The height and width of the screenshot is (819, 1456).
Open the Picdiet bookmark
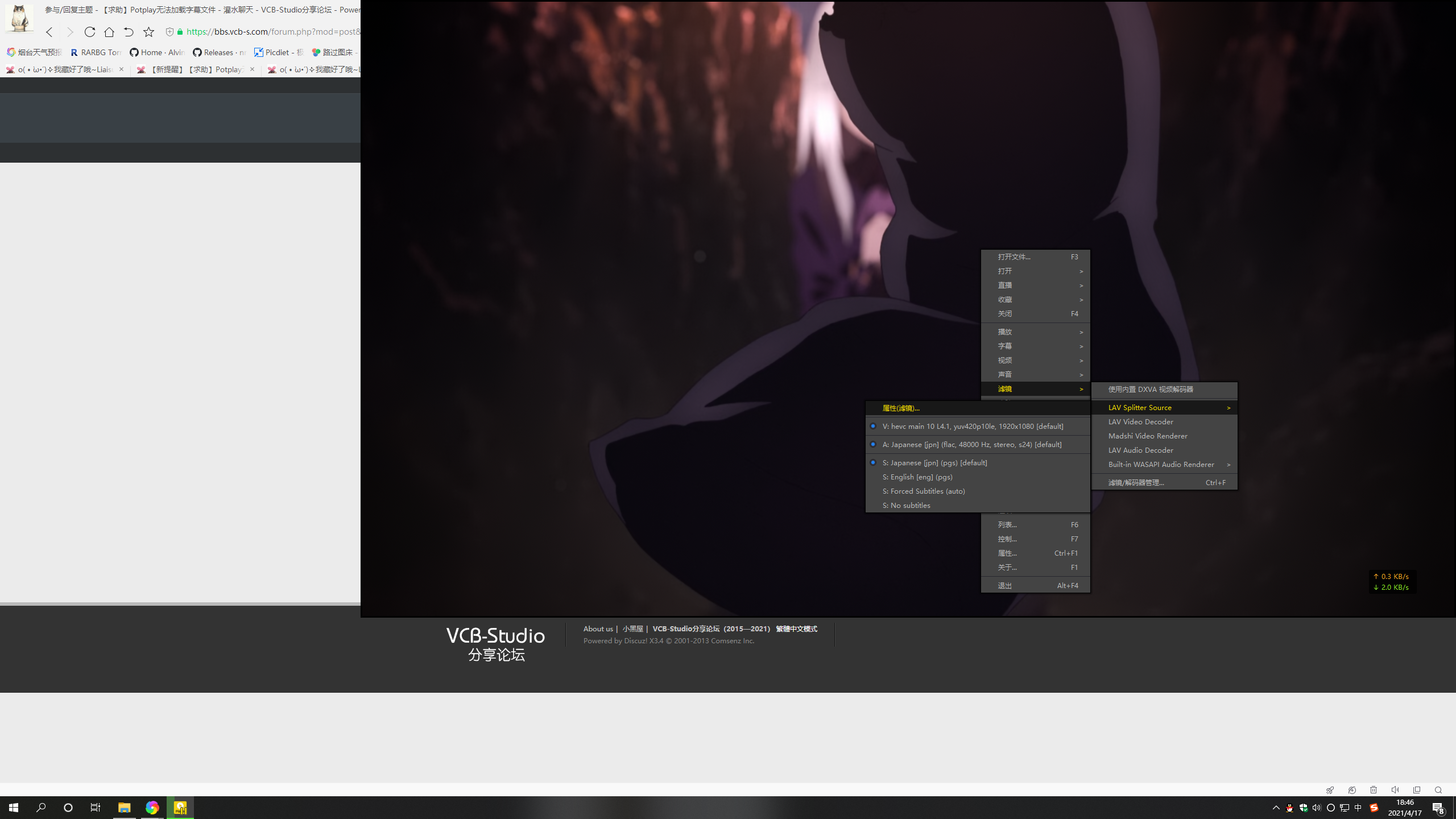279,52
